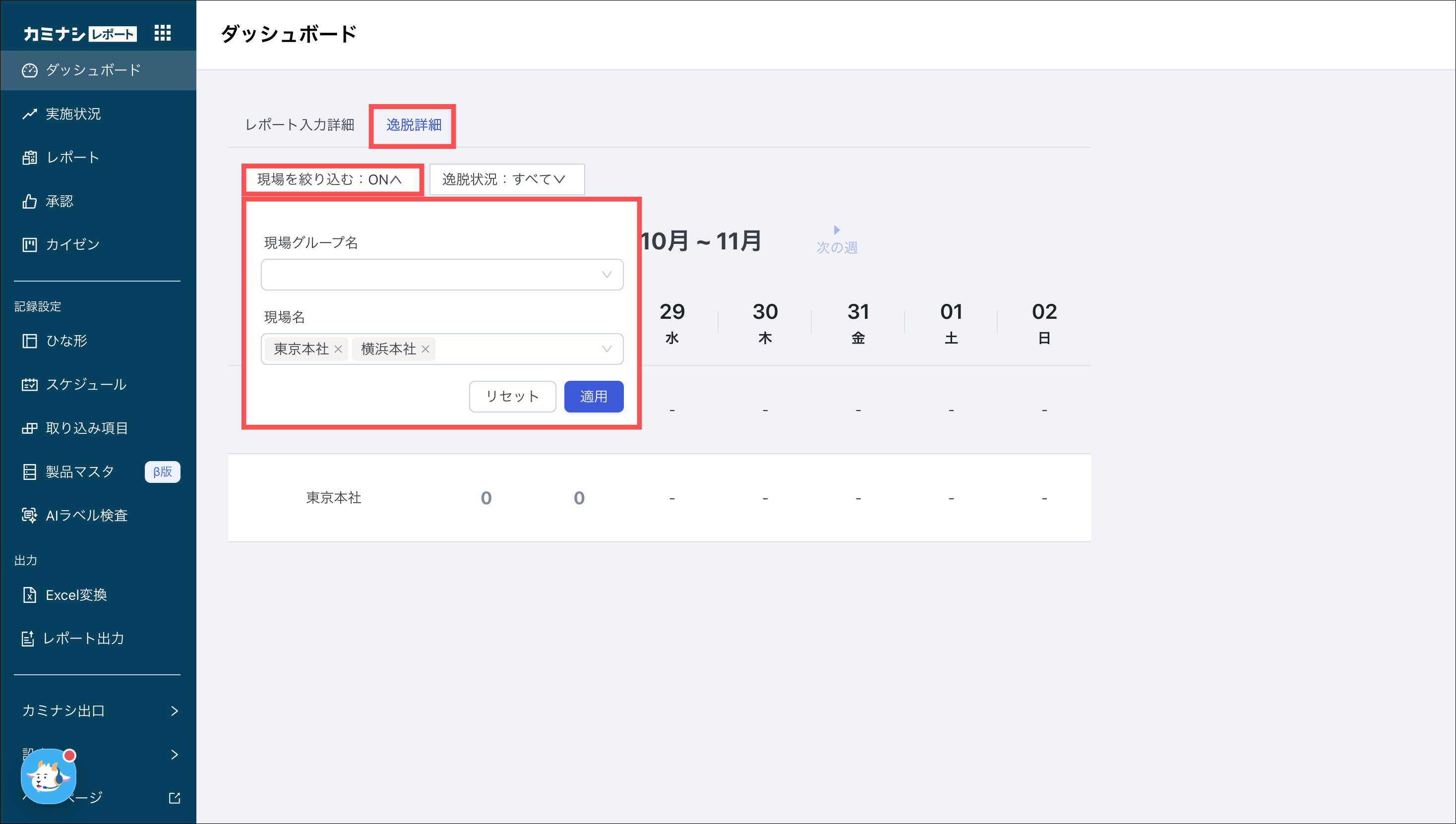Viewport: 1456px width, 824px height.
Task: Open 実施状況 chart icon in sidebar
Action: click(x=29, y=114)
